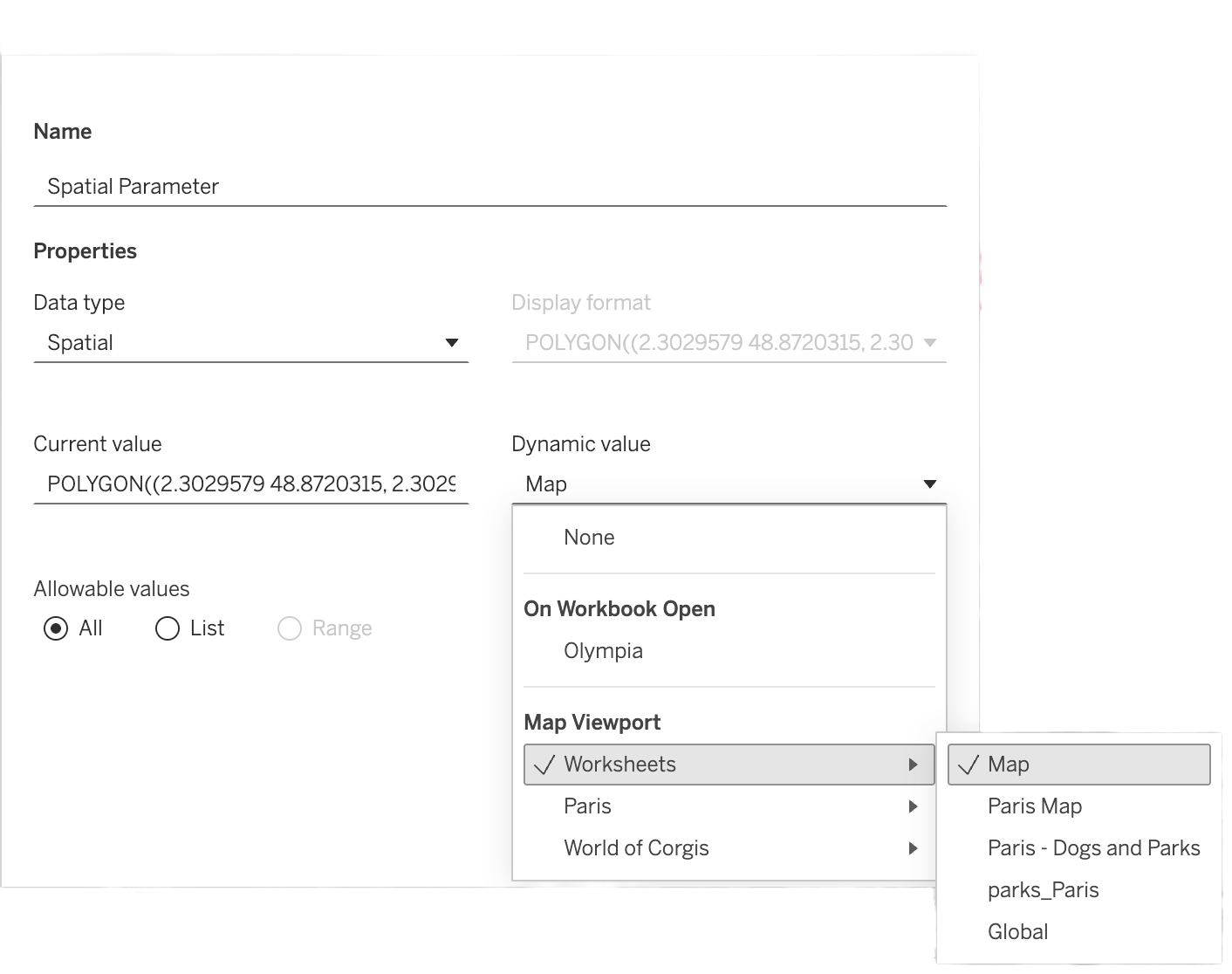The width and height of the screenshot is (1232, 974).
Task: Open the Data type dropdown
Action: point(250,343)
